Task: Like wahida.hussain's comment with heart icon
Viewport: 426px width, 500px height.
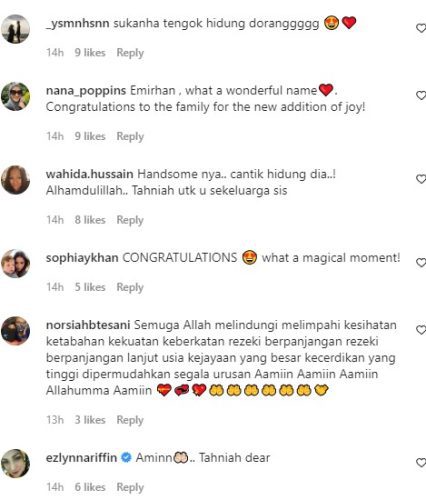Action: click(421, 179)
